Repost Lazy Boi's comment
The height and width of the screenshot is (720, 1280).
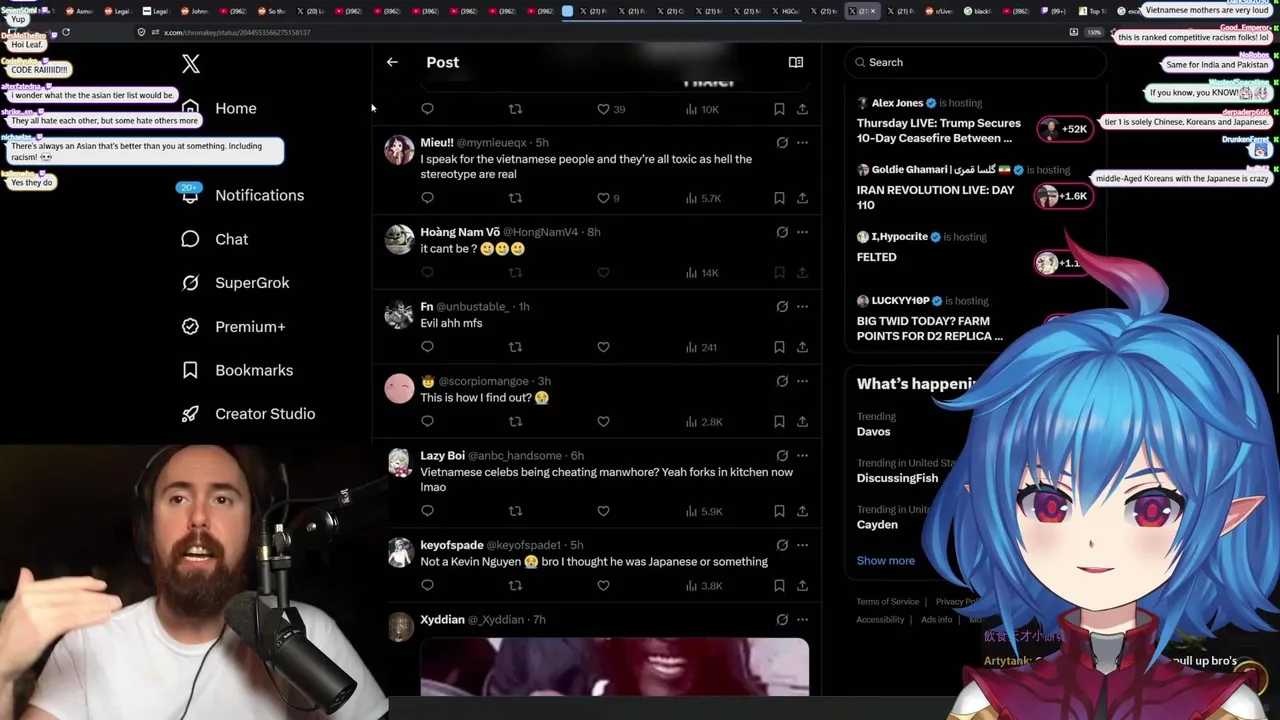coord(515,511)
